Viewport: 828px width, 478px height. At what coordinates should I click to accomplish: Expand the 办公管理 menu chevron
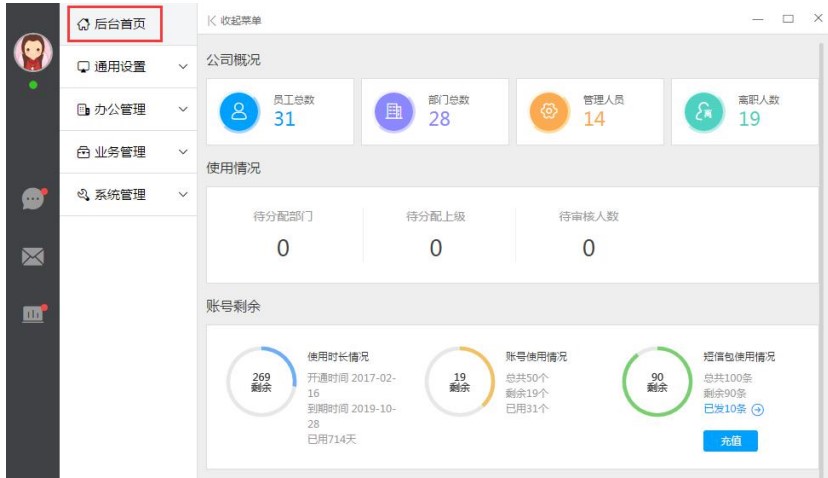182,110
